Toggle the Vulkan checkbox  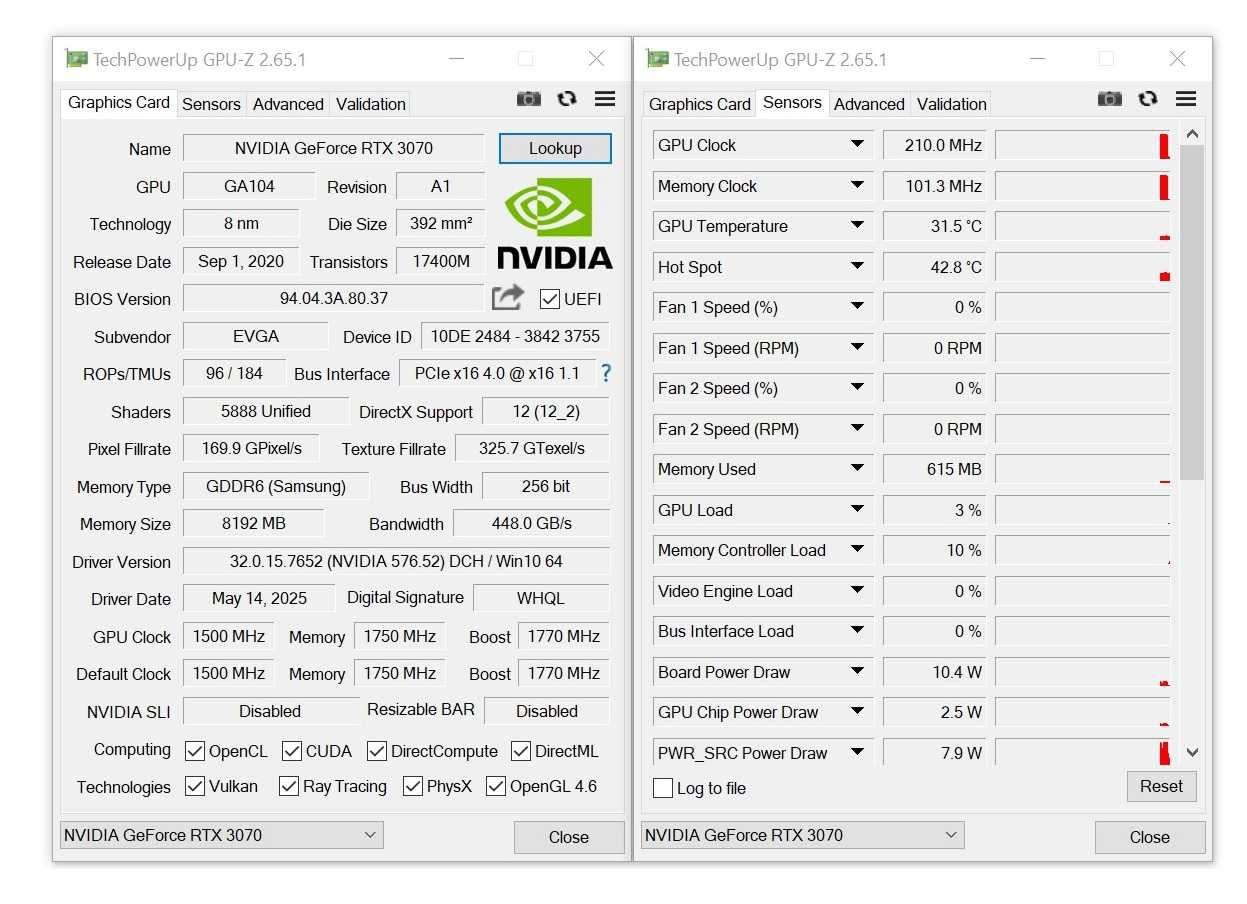[x=195, y=786]
